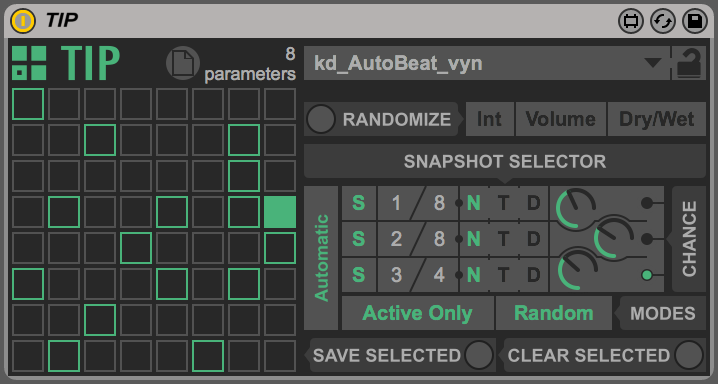
Task: Toggle the round RANDOMIZE button
Action: (321, 119)
